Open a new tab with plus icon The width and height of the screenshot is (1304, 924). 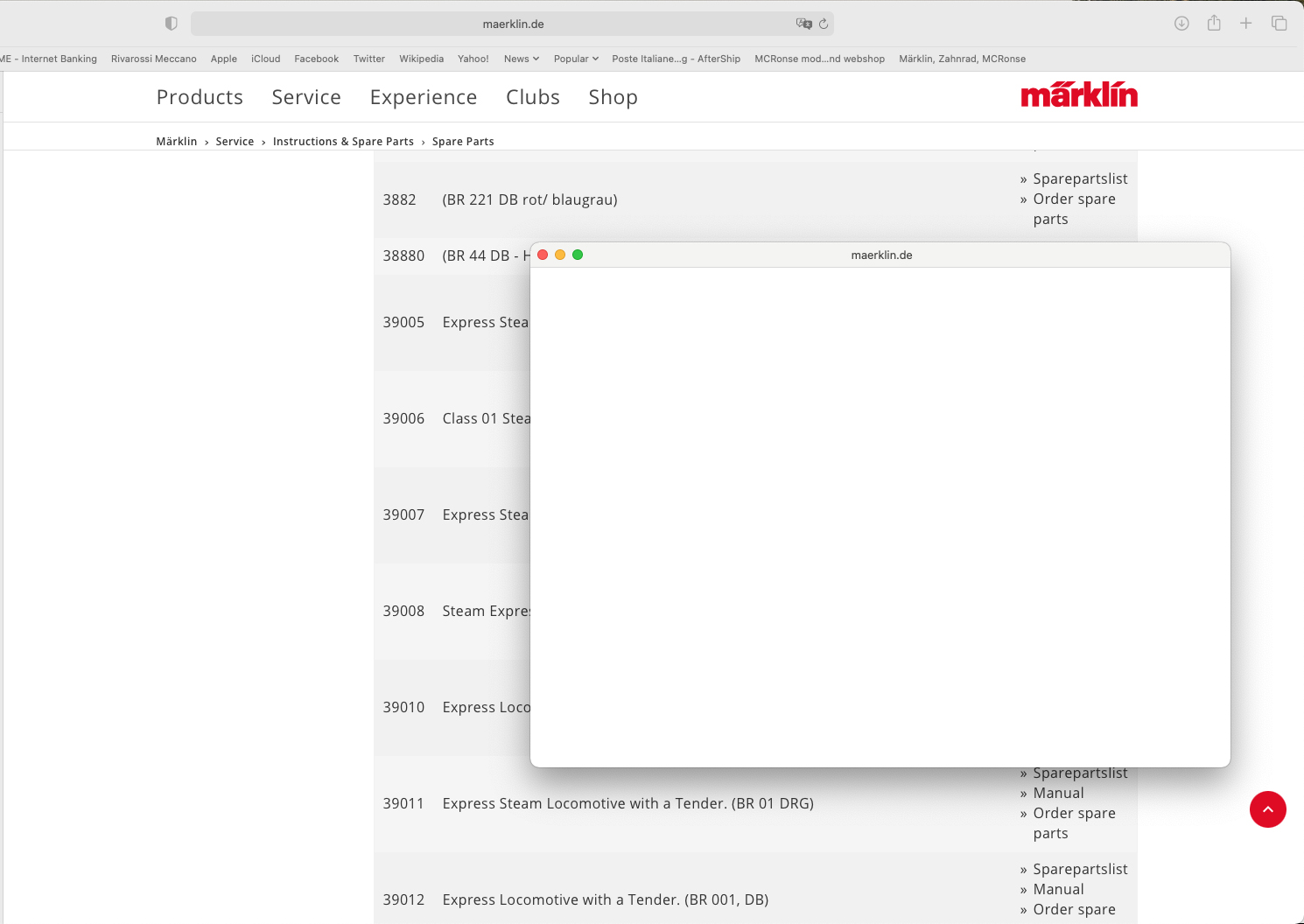coord(1246,24)
